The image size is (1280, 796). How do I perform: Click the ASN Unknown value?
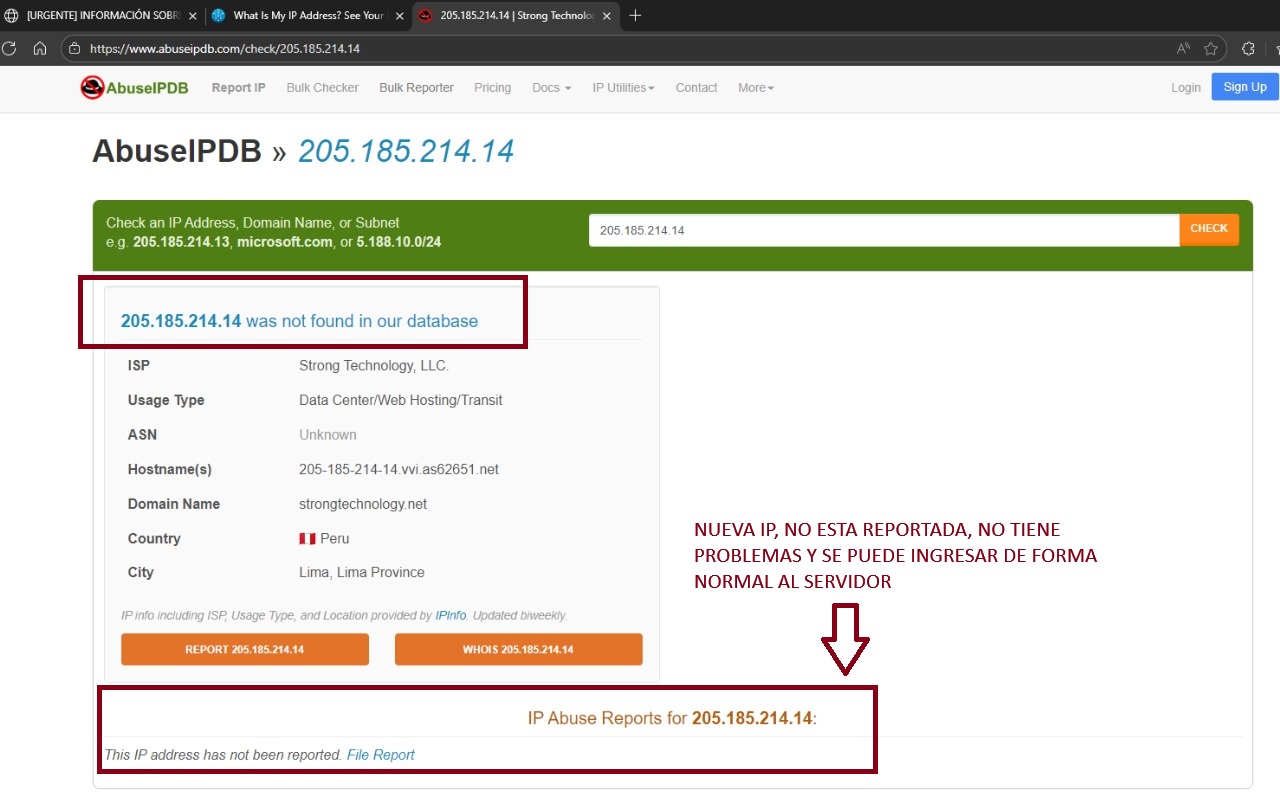point(328,435)
